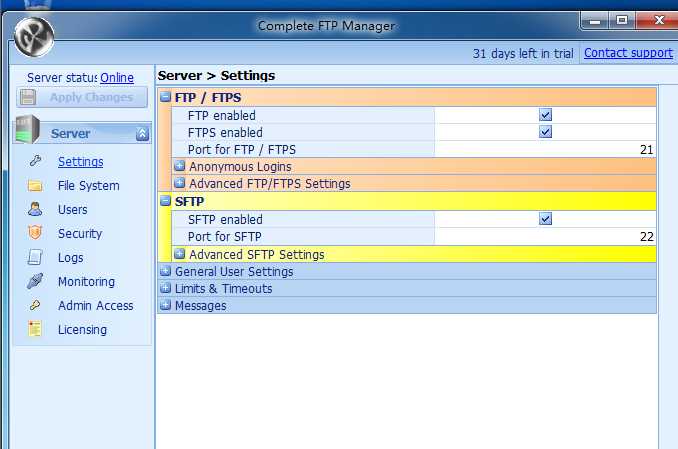Uncheck the FTP enabled checkbox

(x=545, y=115)
